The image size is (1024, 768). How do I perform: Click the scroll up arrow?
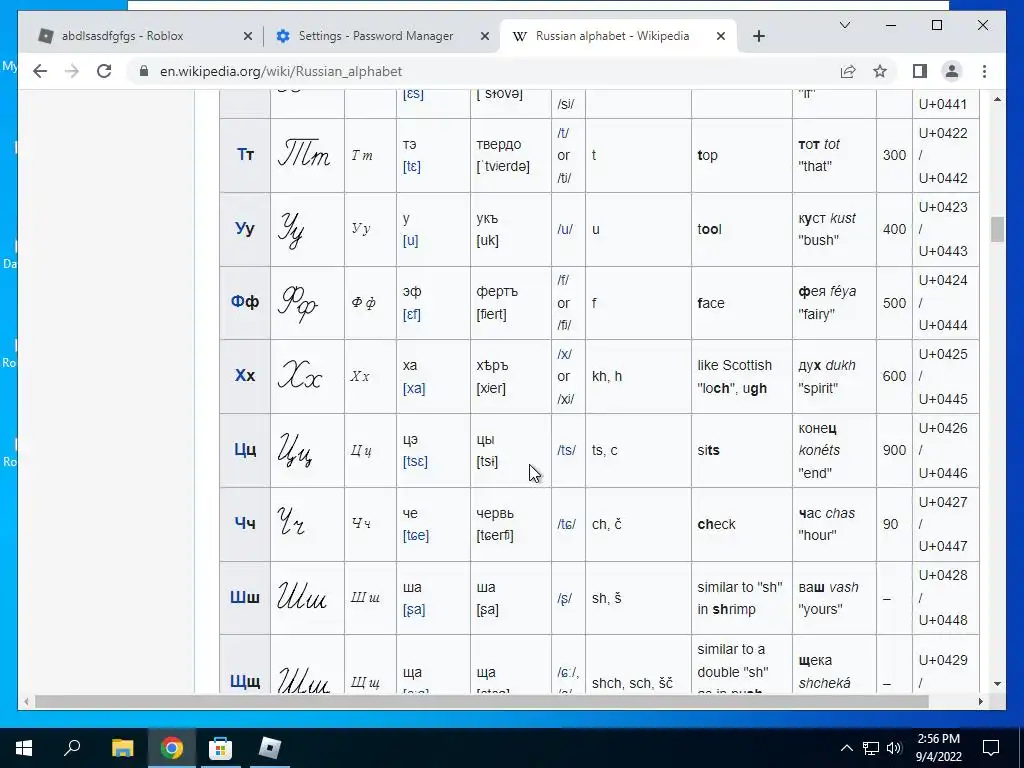pos(997,99)
